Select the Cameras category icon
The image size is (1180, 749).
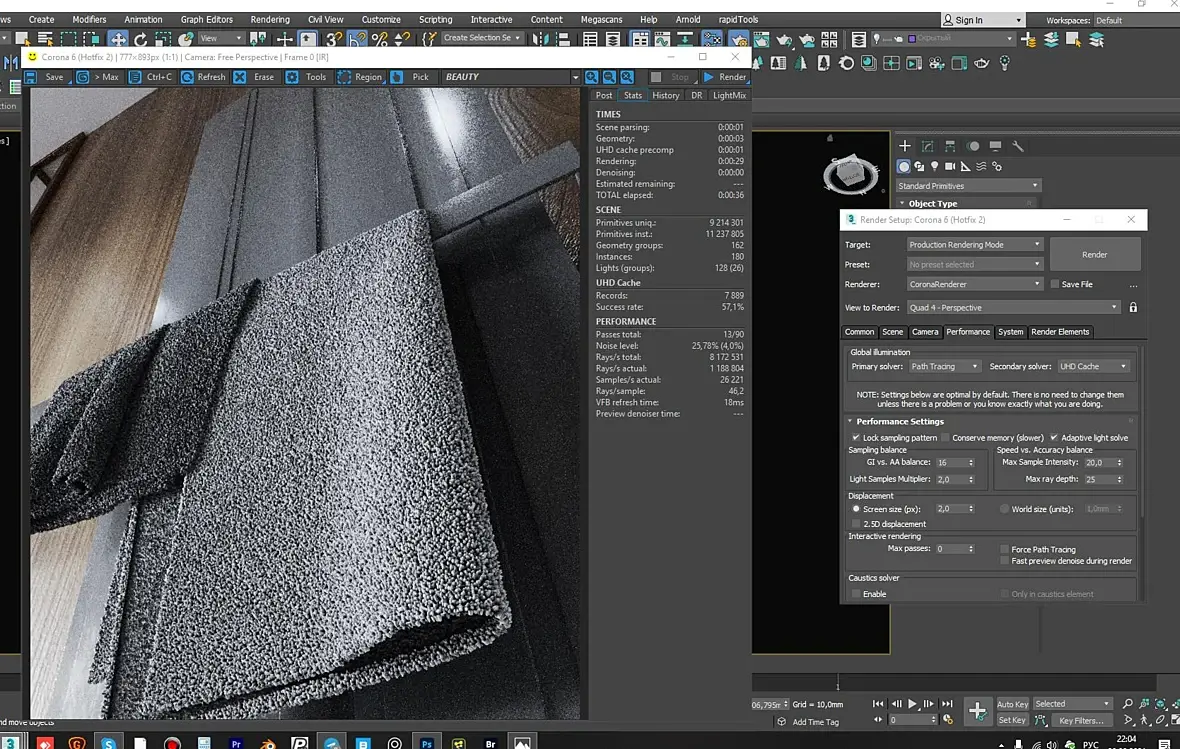point(950,166)
